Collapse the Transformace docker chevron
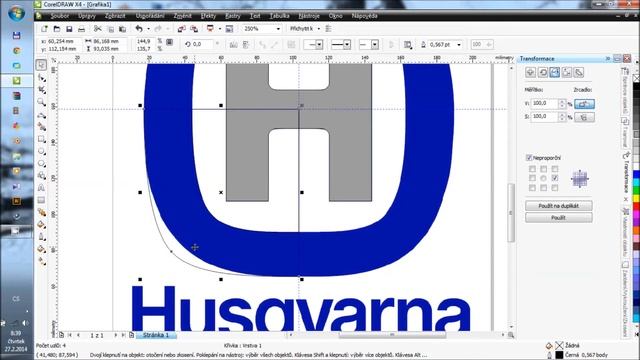 (608, 59)
